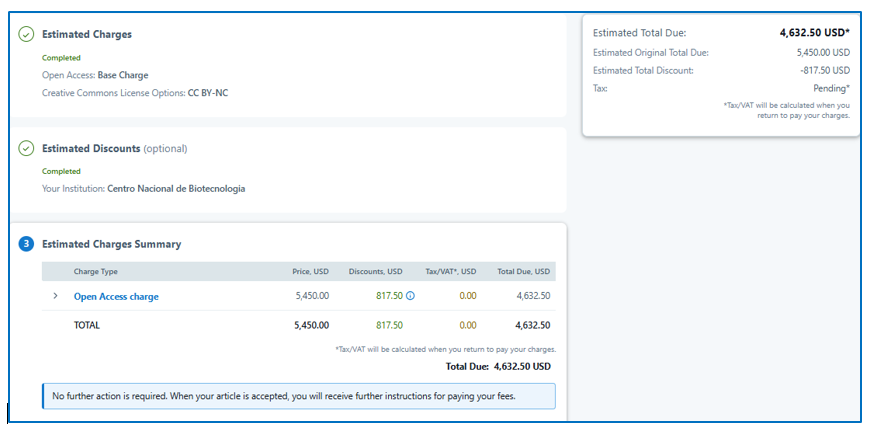Click the Total Due, USD column header
Screen dimensions: 875x433
[x=523, y=271]
